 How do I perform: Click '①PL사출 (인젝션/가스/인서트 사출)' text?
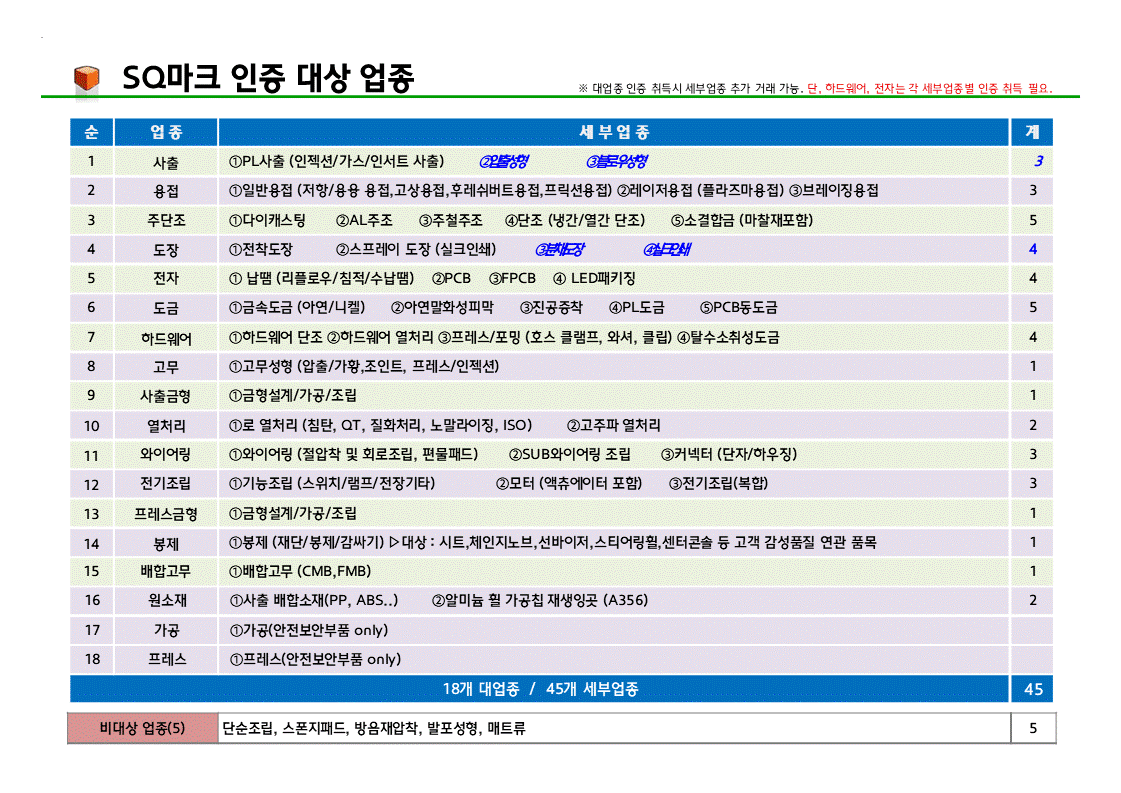pyautogui.click(x=336, y=162)
